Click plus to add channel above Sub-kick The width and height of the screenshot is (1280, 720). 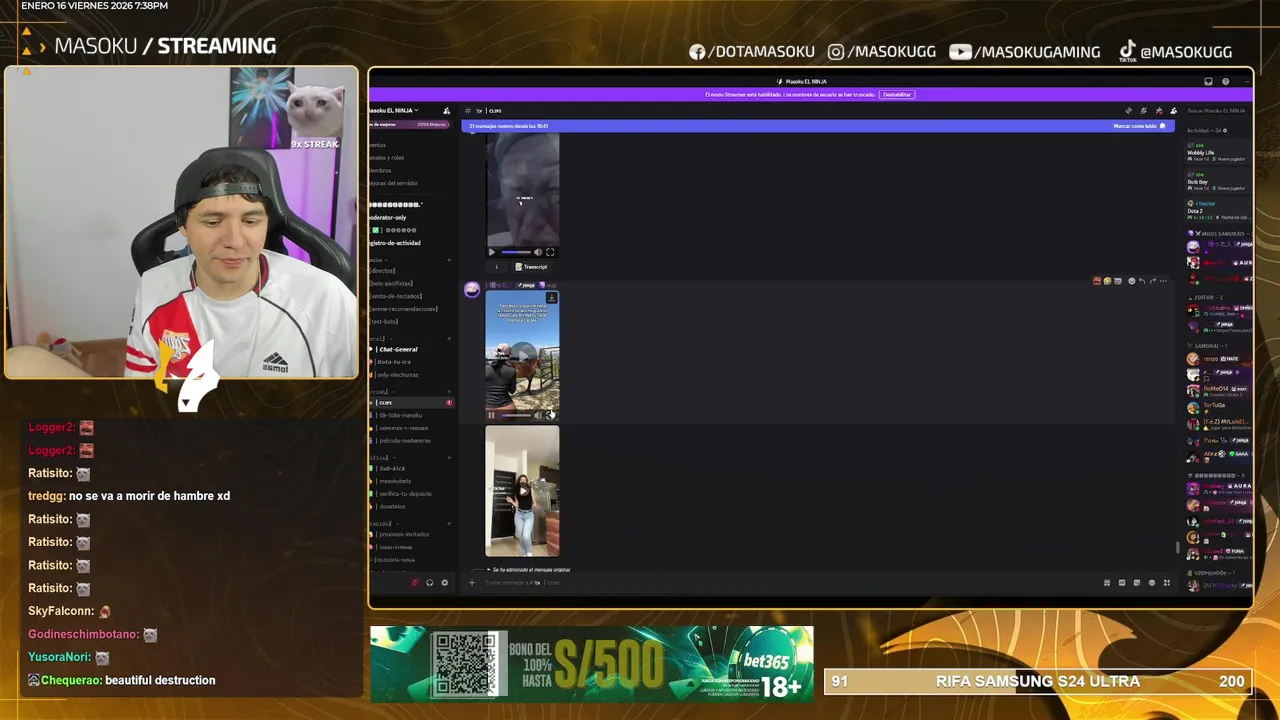448,457
